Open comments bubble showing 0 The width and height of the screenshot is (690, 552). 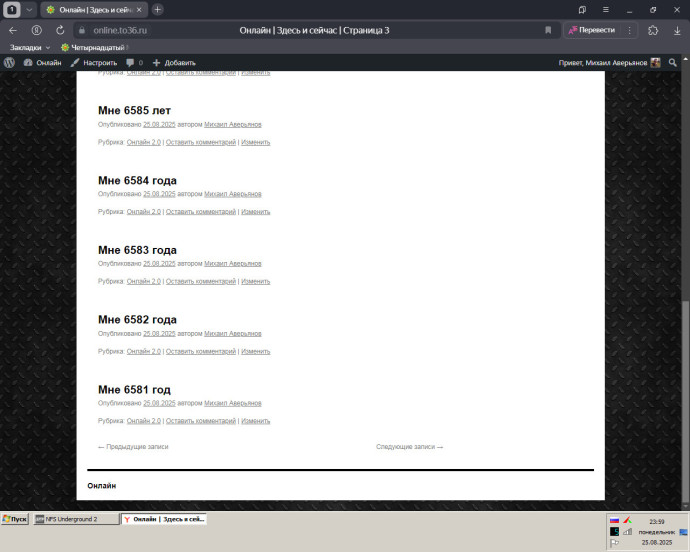point(134,63)
